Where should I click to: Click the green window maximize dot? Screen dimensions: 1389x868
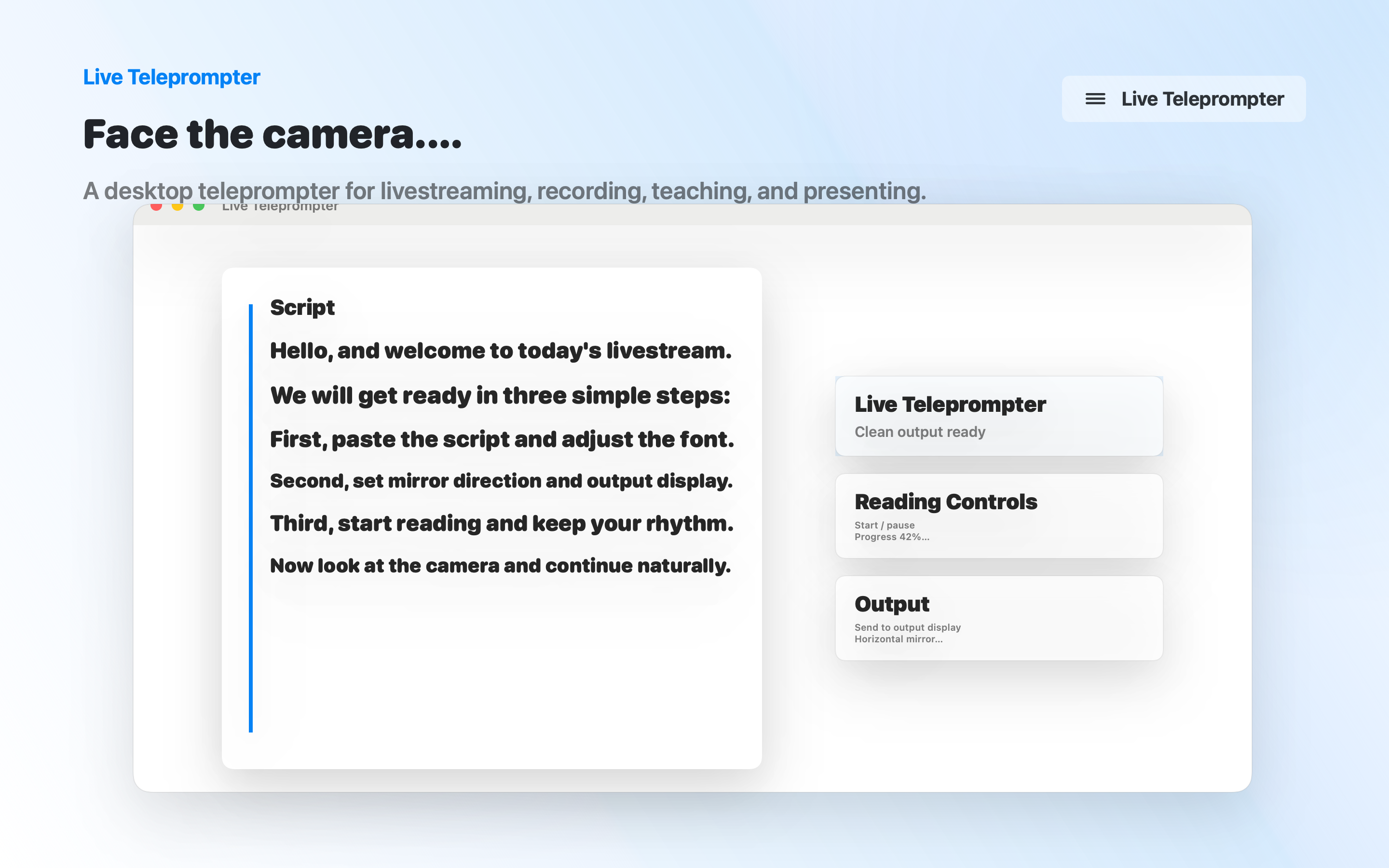[199, 207]
